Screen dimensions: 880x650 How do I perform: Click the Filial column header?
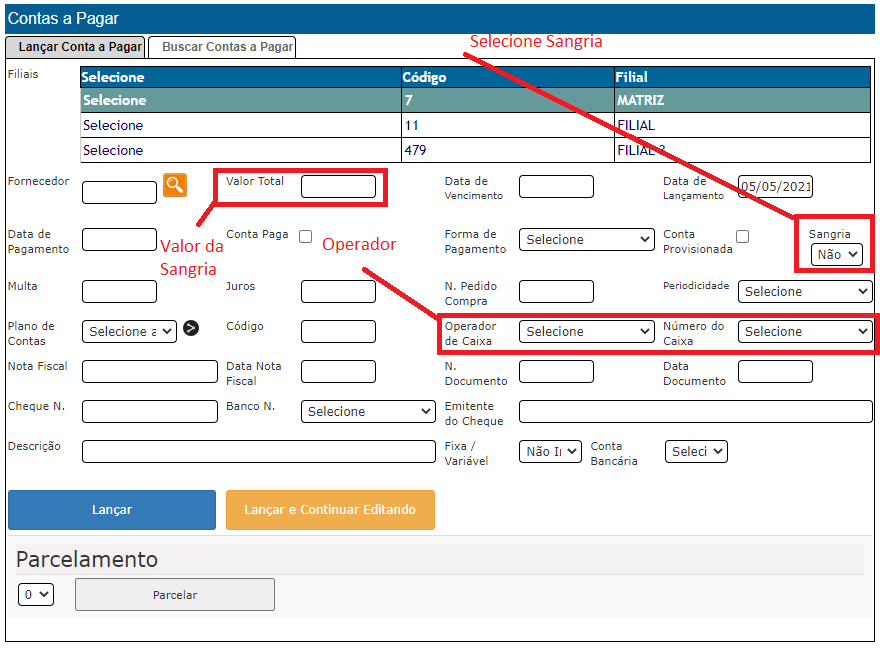[742, 77]
